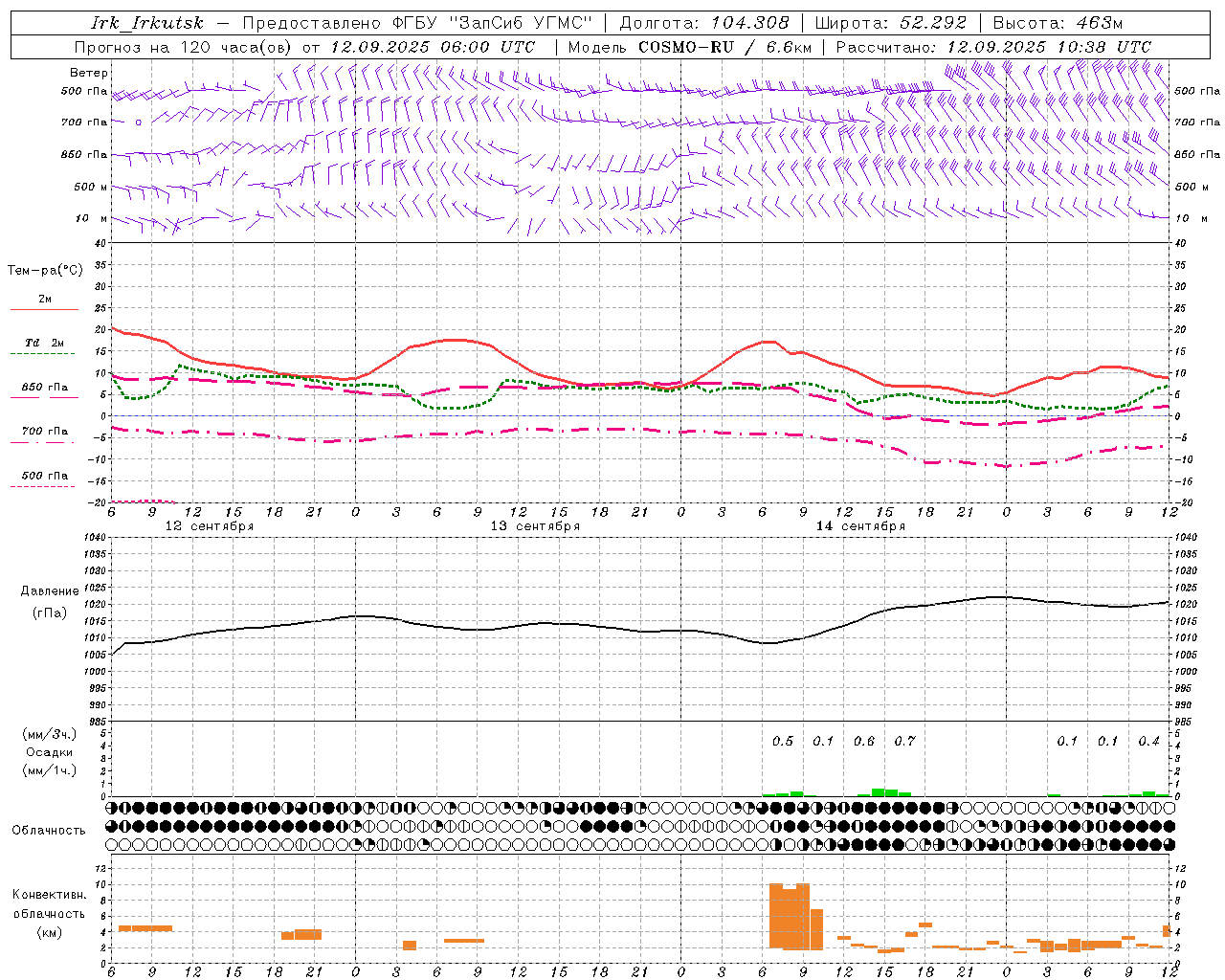Screen dimensions: 1225x980
Task: Click the 'Долгота: 104.308' header field
Action: click(x=704, y=23)
